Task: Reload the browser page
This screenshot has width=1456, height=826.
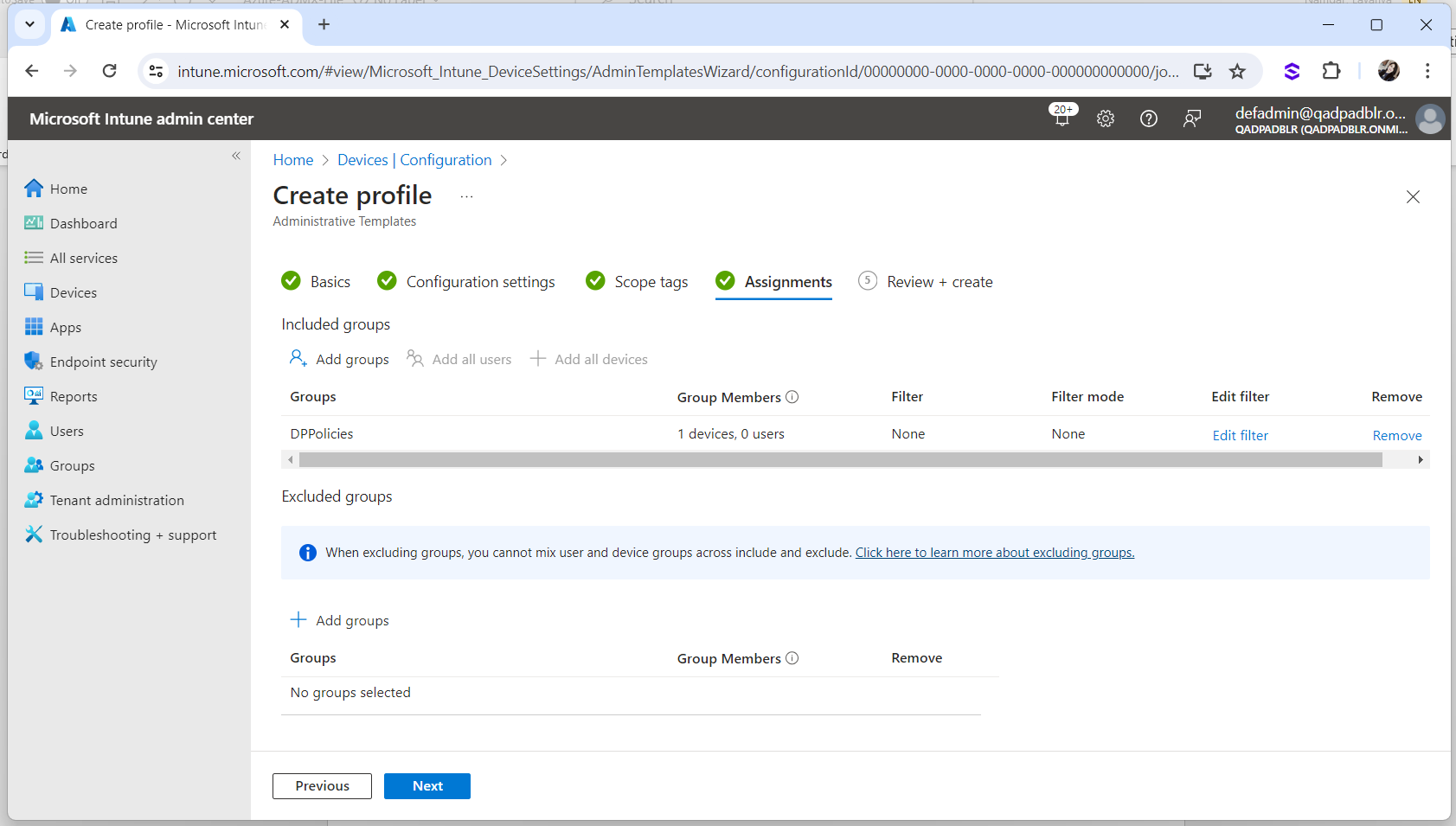Action: tap(109, 71)
